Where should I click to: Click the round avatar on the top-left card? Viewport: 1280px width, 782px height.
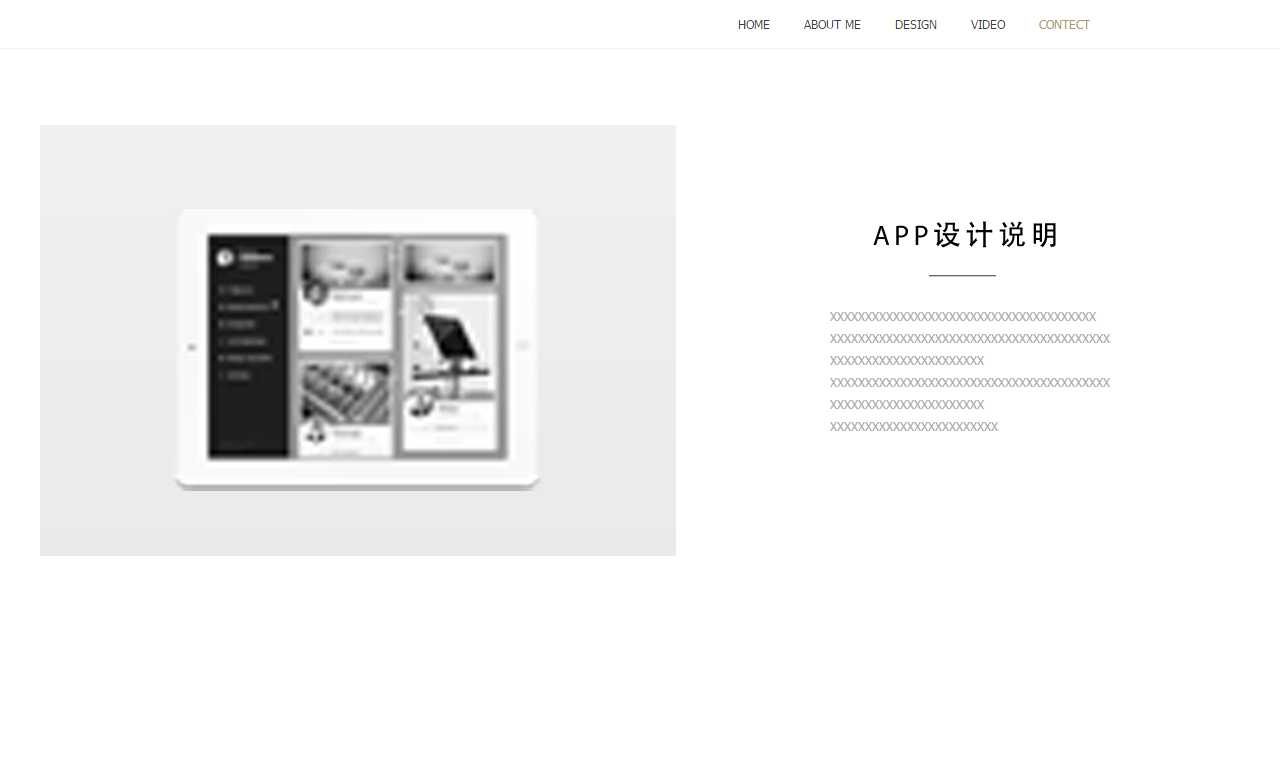pos(316,293)
